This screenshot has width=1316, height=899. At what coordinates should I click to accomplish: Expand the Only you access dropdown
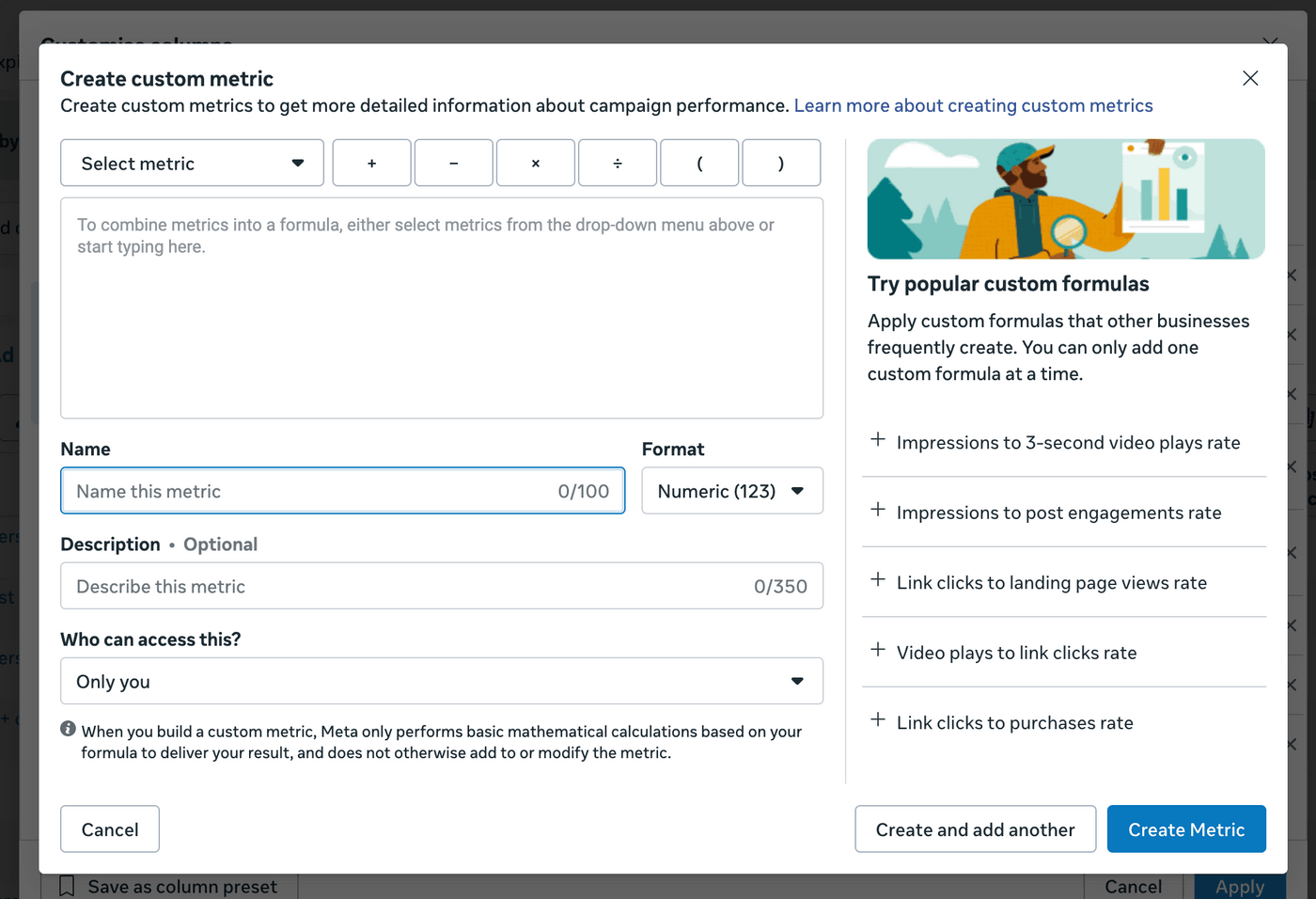[441, 681]
